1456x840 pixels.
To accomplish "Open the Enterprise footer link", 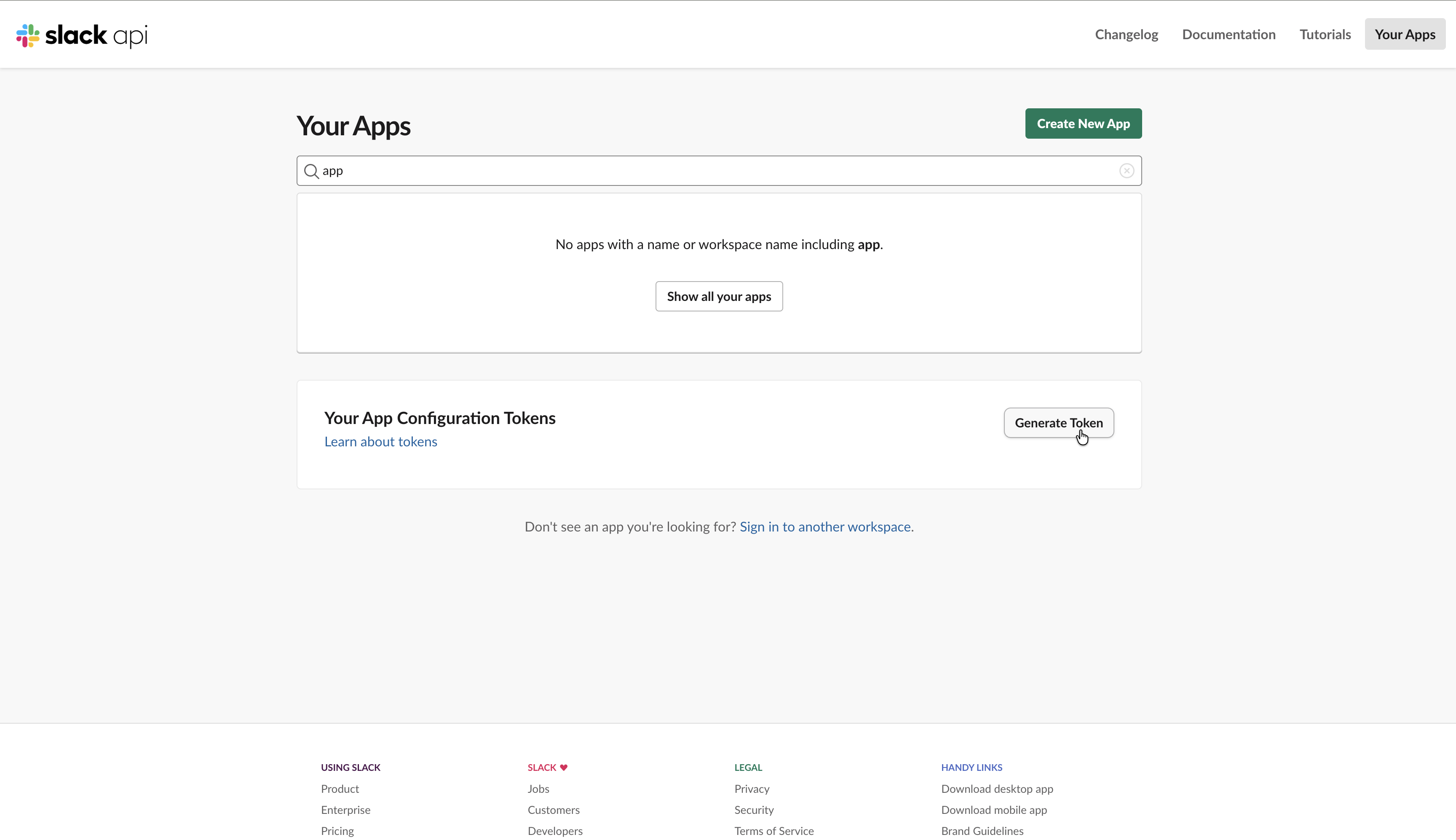I will pos(345,810).
